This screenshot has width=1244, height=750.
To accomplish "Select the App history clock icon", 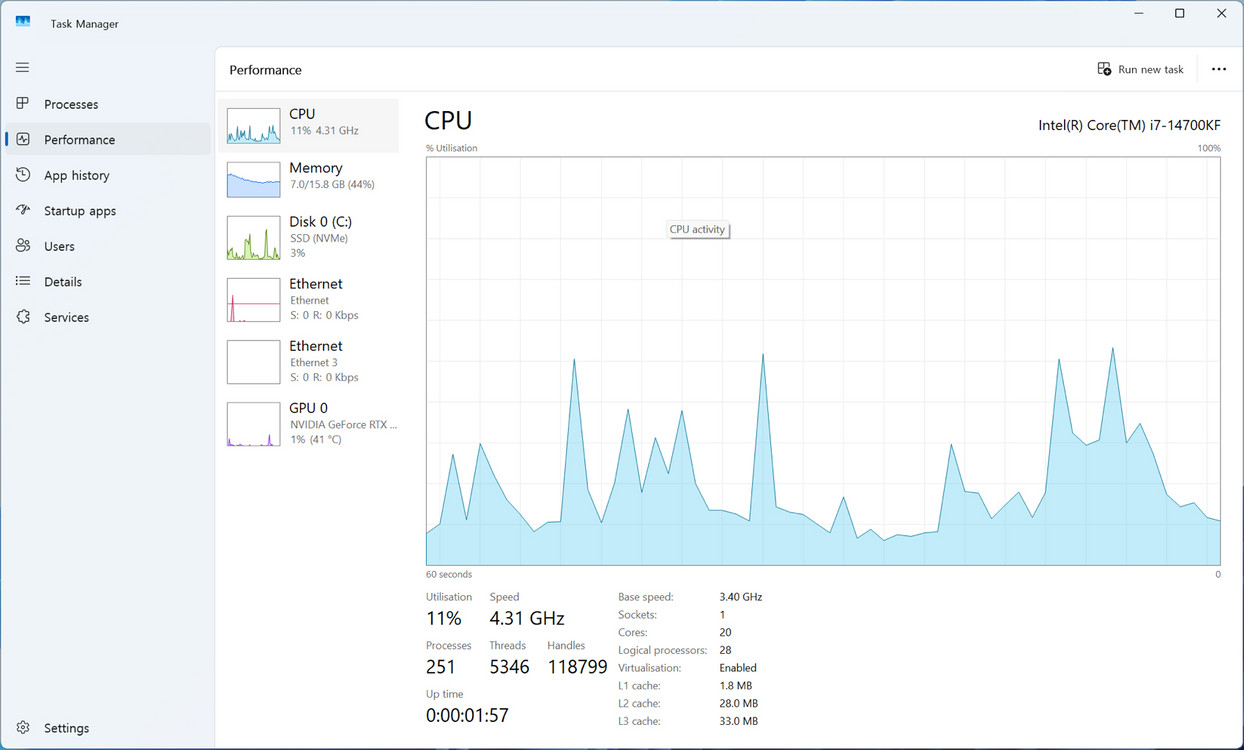I will point(22,175).
